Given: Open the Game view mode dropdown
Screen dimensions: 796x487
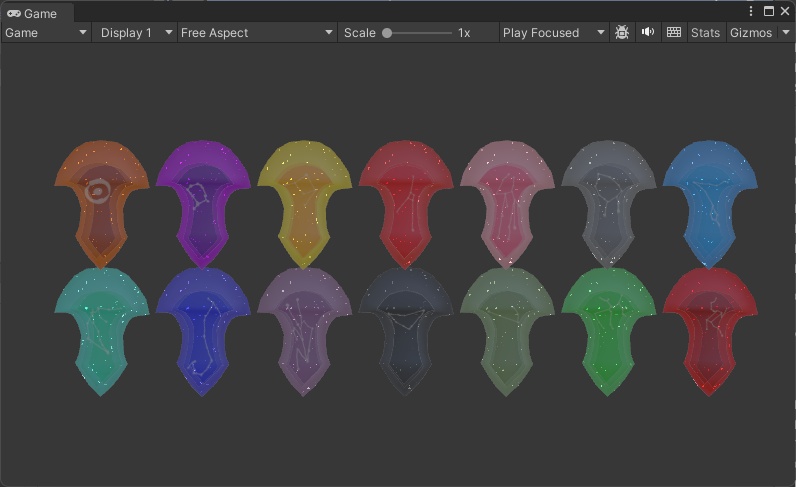Looking at the screenshot, I should pyautogui.click(x=46, y=33).
